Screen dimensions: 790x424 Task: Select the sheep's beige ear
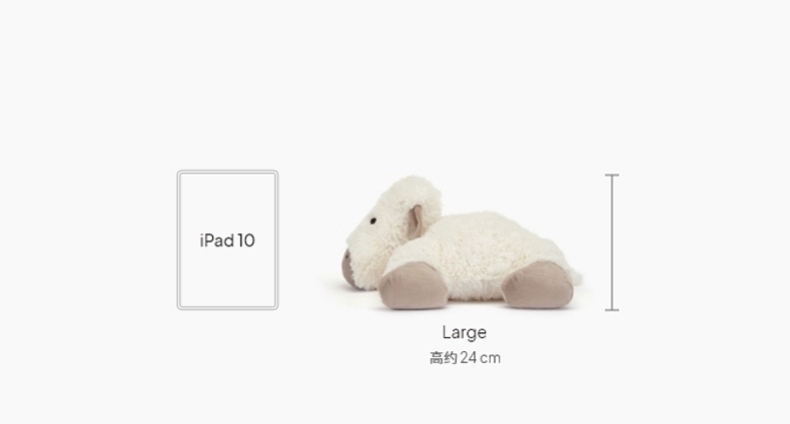[415, 222]
